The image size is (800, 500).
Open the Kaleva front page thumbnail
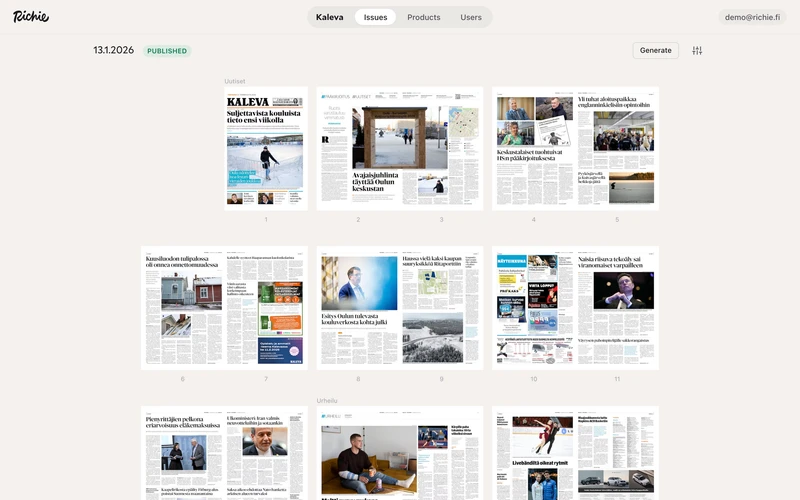[x=266, y=148]
